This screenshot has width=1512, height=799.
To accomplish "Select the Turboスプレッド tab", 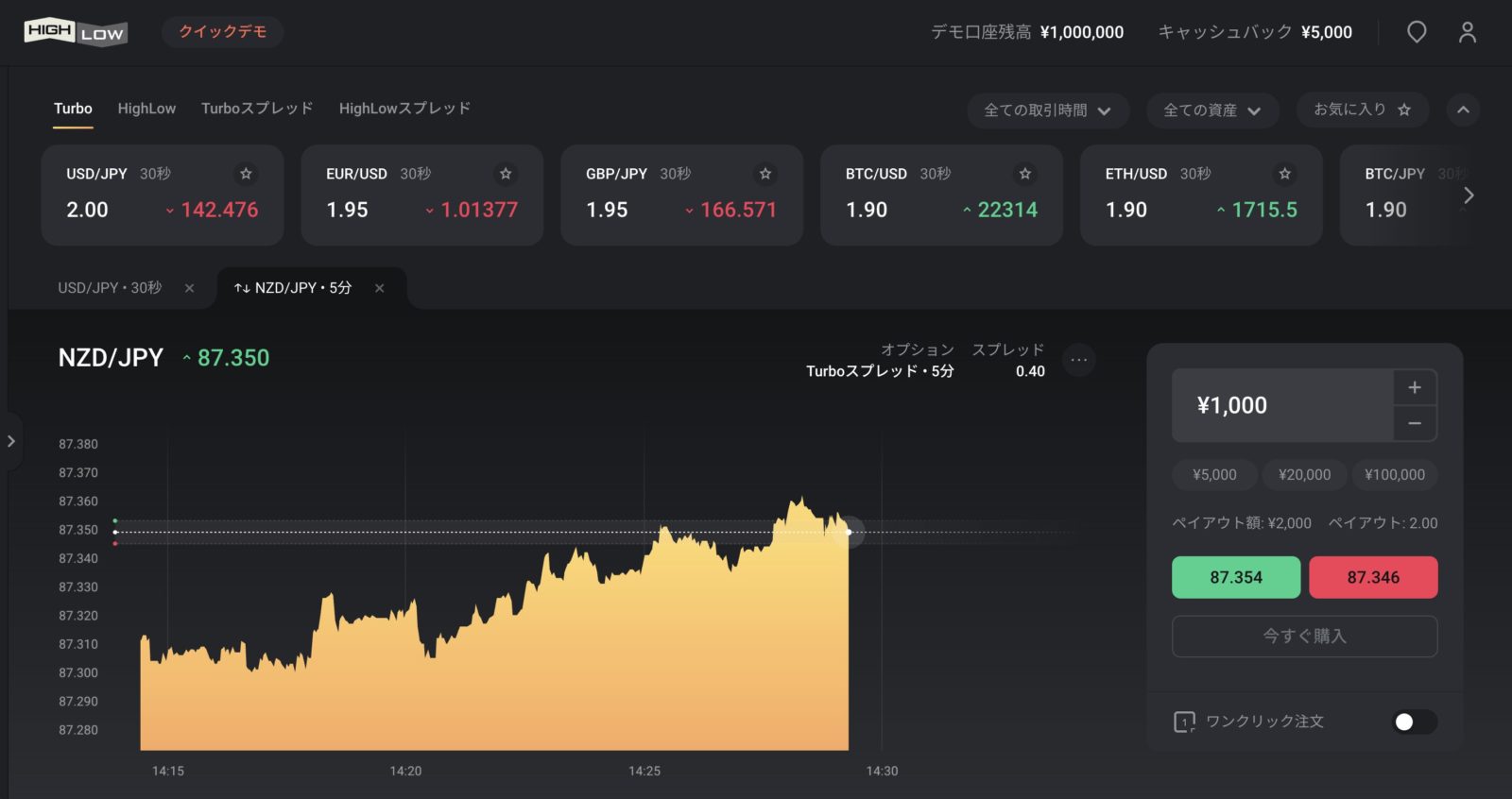I will click(x=257, y=109).
